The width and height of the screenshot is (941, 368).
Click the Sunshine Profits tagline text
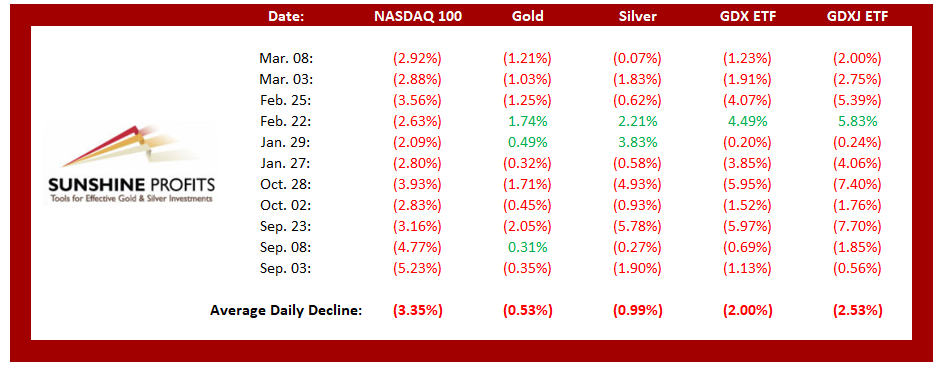[x=132, y=198]
